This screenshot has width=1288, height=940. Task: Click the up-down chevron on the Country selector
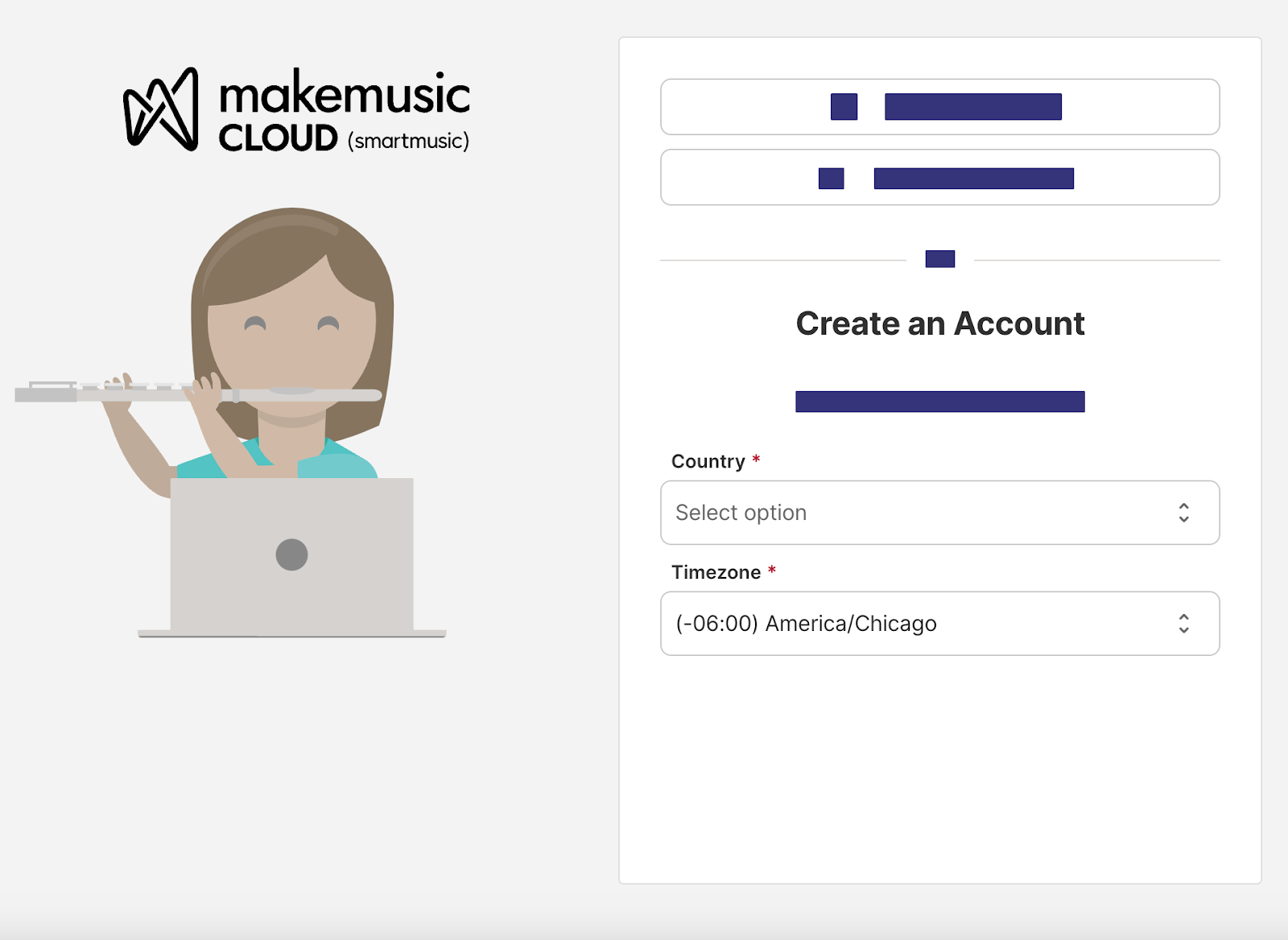tap(1183, 513)
